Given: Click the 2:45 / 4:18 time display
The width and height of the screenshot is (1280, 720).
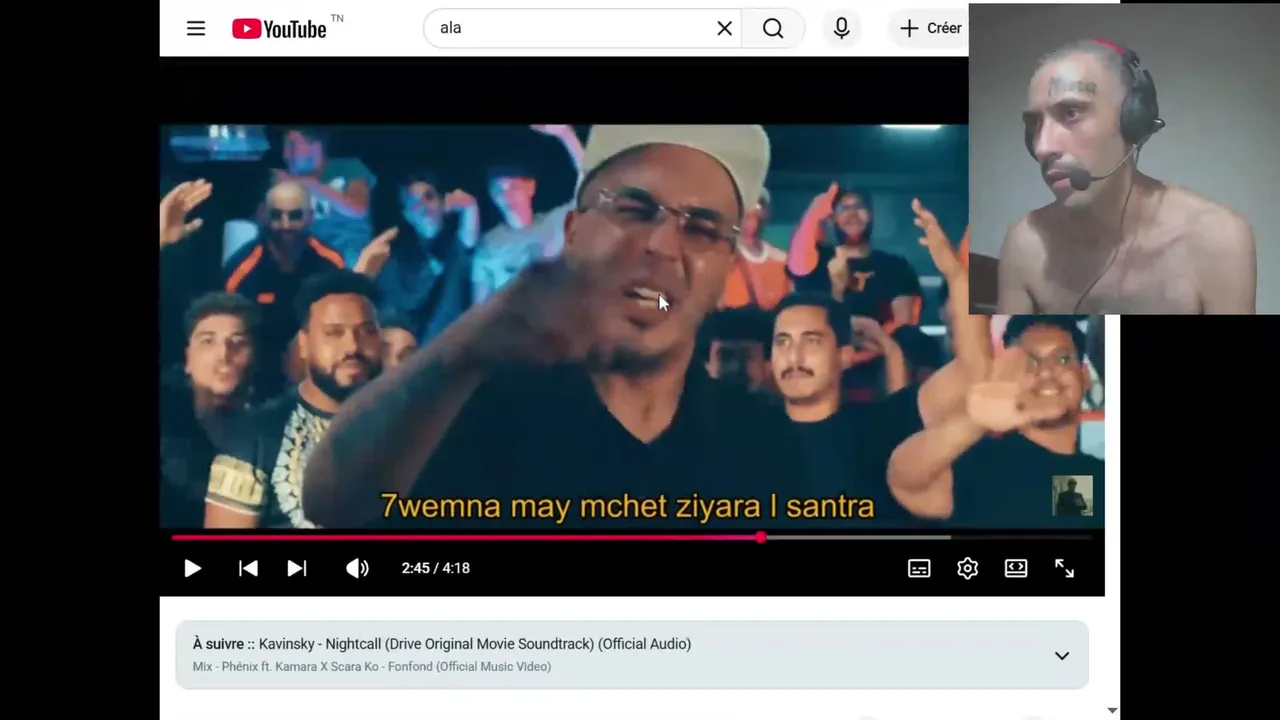Looking at the screenshot, I should [x=436, y=568].
